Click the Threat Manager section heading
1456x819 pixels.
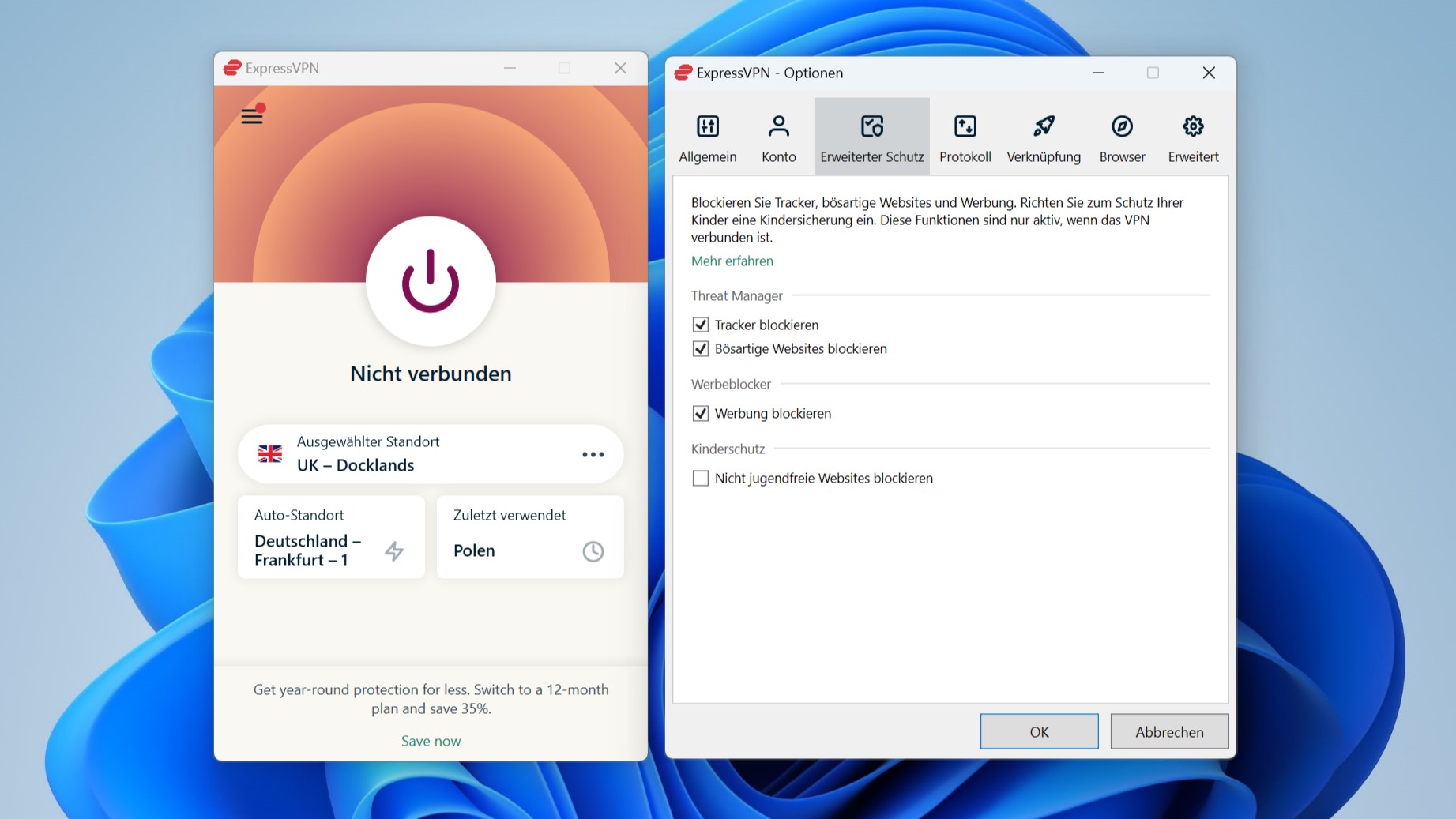click(736, 295)
